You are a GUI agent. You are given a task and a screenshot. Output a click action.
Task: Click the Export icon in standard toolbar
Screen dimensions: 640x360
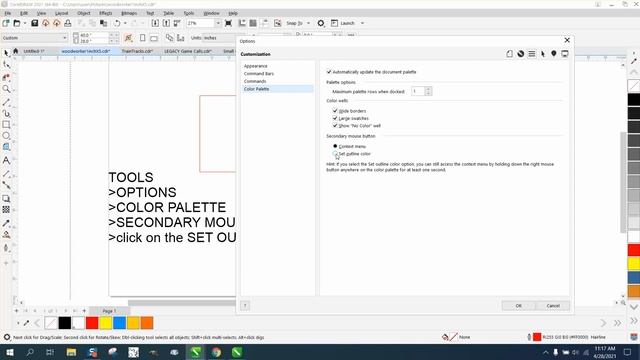tap(166, 23)
